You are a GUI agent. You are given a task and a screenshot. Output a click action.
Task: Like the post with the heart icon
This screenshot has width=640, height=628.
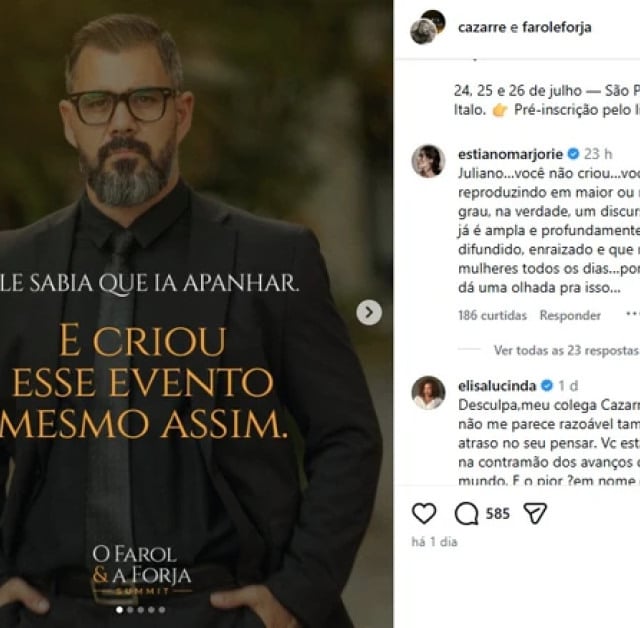[x=424, y=513]
